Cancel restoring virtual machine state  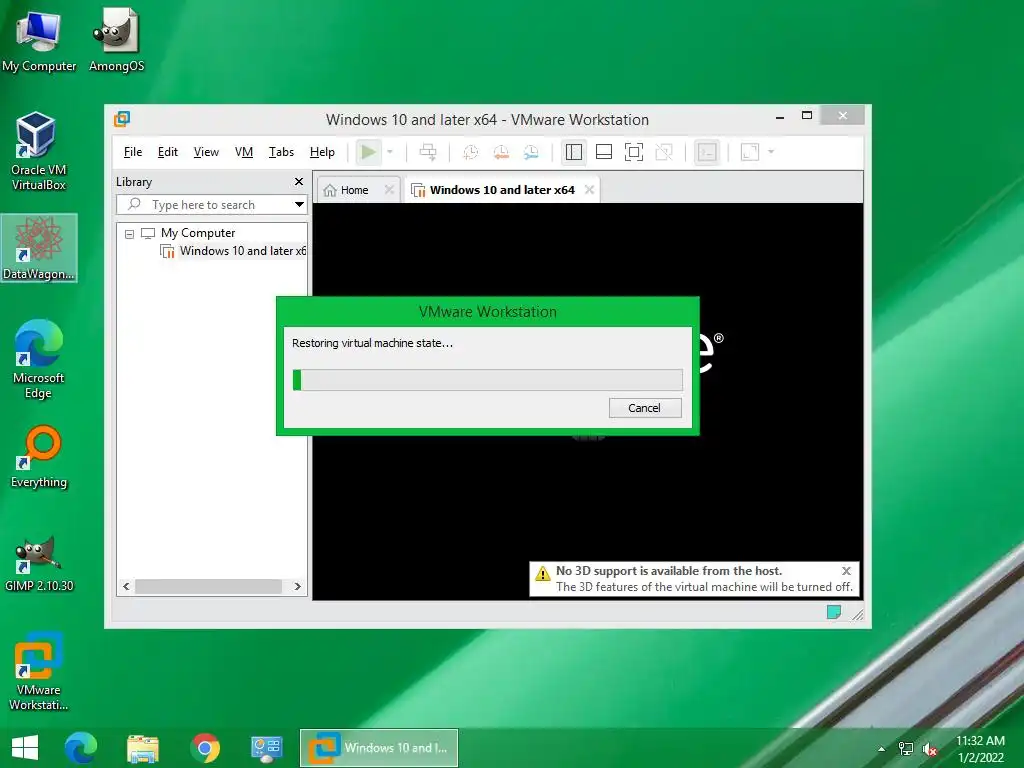click(x=645, y=408)
